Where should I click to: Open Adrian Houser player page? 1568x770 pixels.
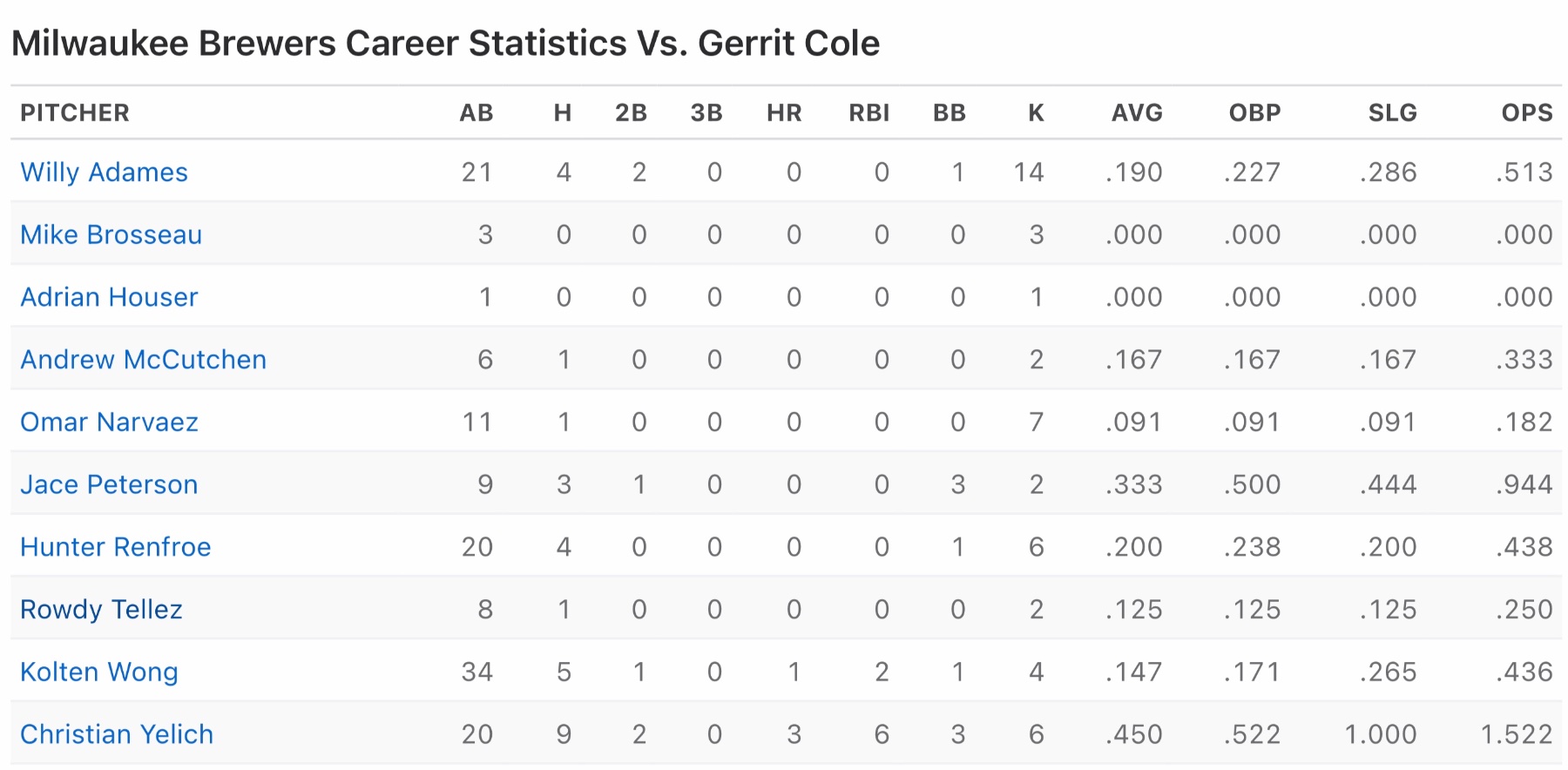109,298
